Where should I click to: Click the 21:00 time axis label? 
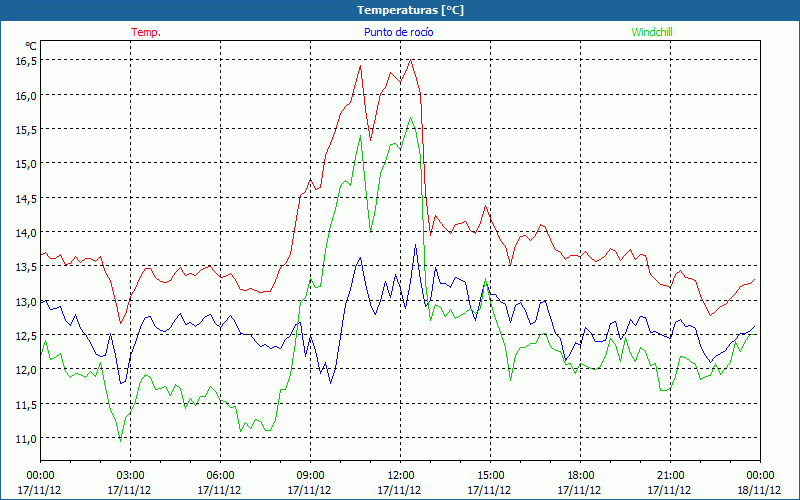coord(670,476)
